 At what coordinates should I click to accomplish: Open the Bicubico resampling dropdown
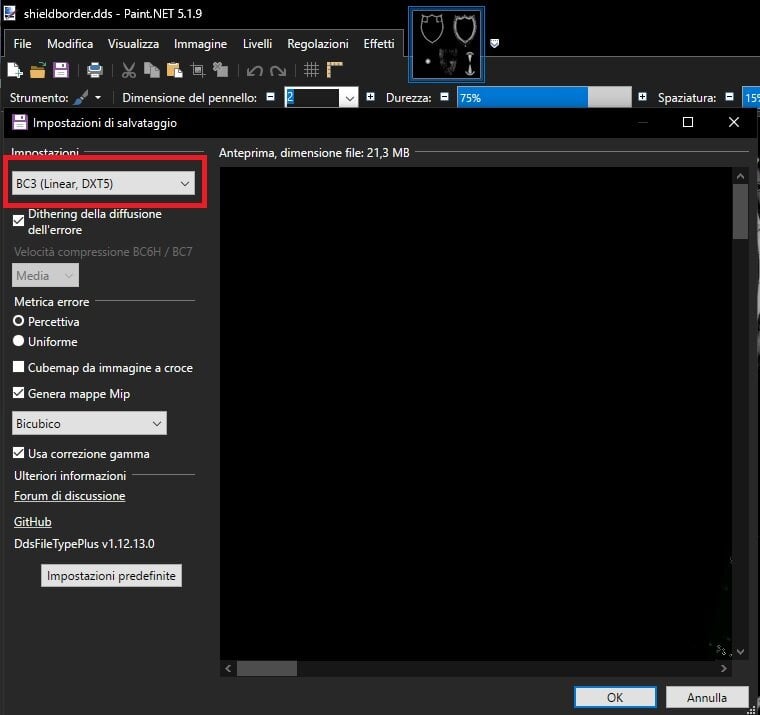[89, 423]
